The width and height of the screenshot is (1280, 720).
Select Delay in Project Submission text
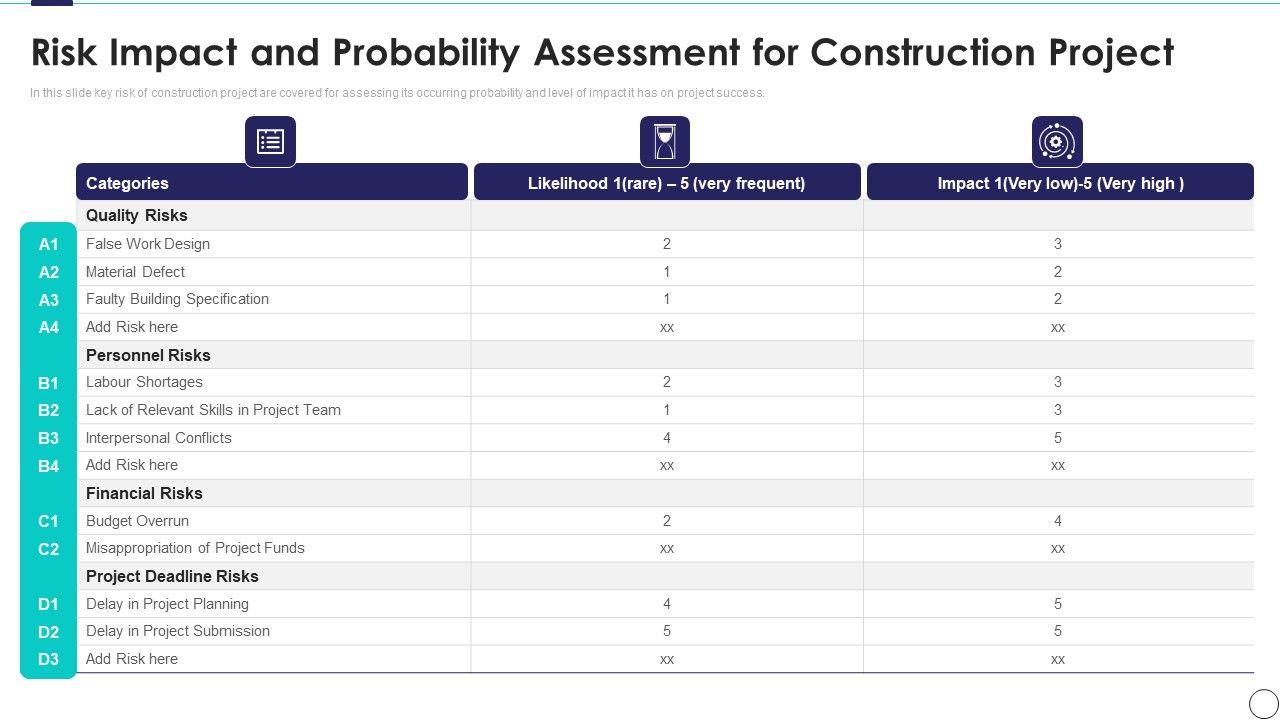(x=178, y=631)
